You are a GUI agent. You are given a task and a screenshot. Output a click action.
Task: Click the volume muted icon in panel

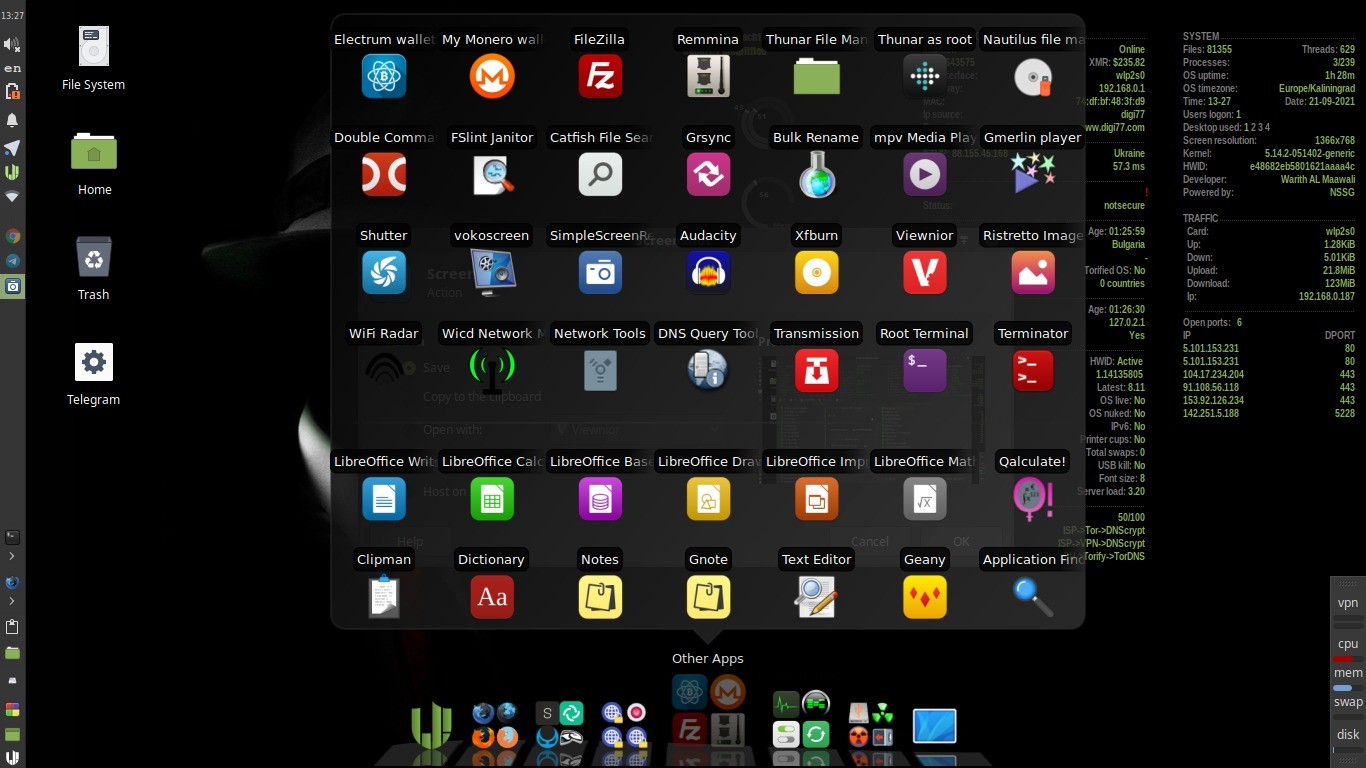tap(12, 44)
